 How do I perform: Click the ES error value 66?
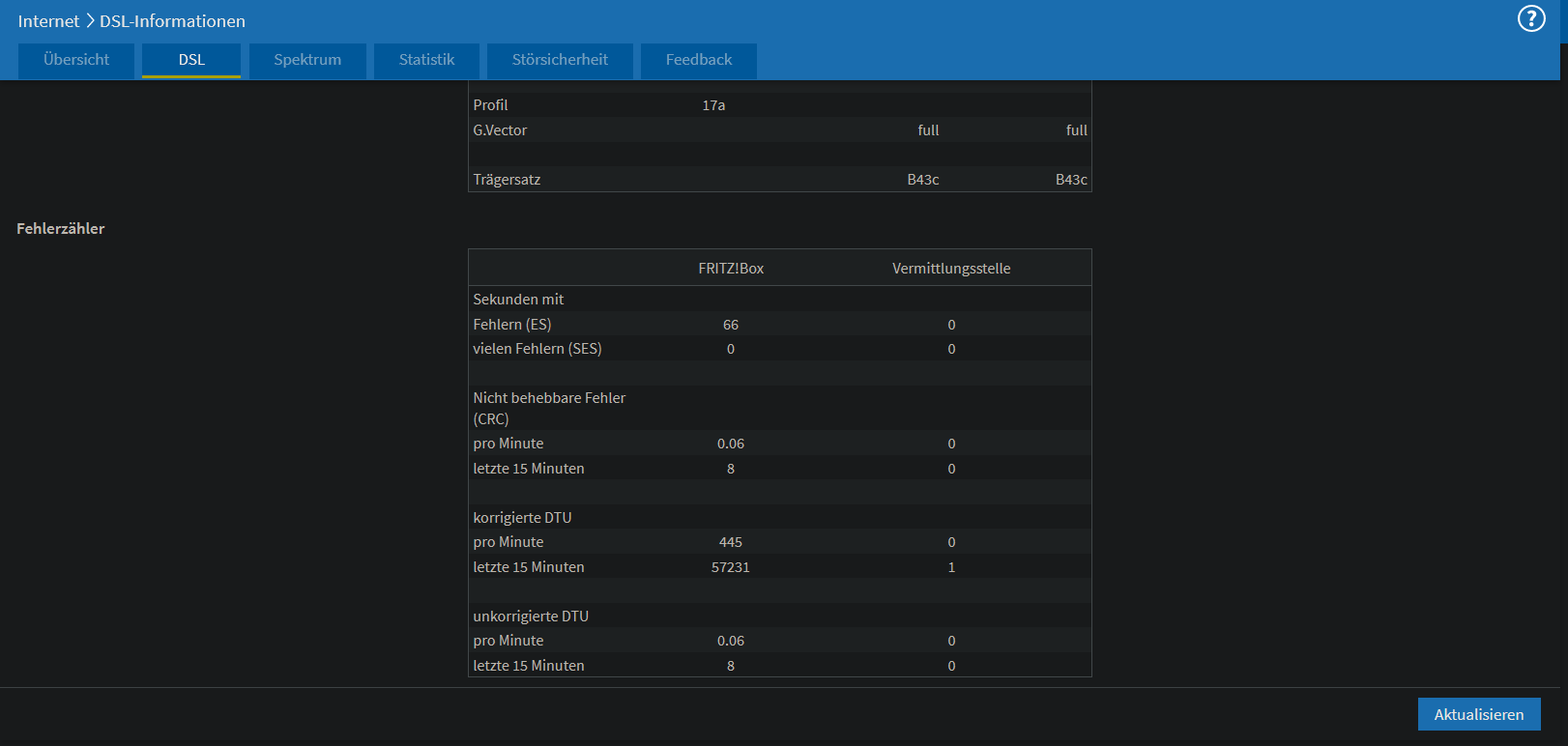pyautogui.click(x=731, y=325)
